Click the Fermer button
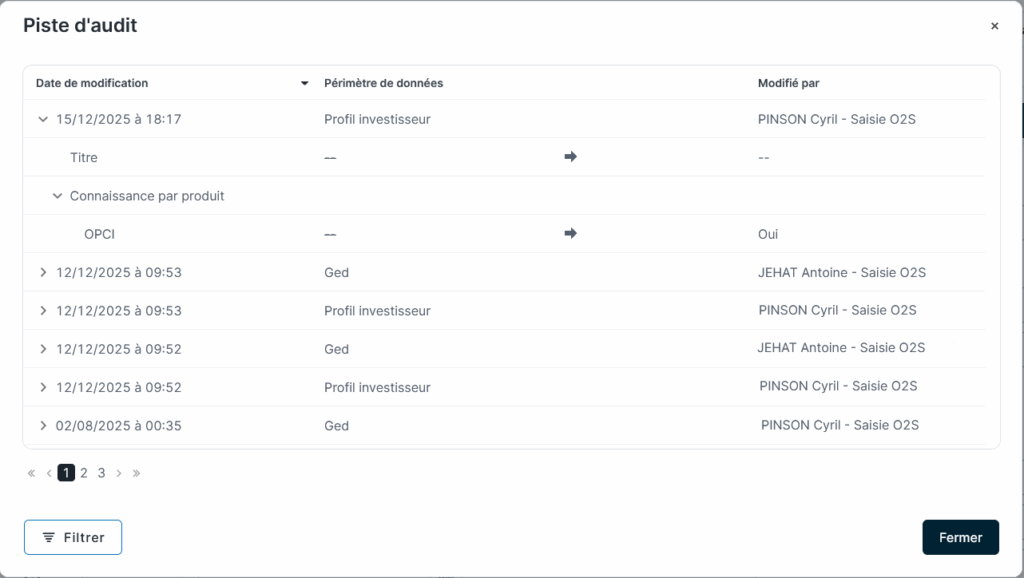This screenshot has width=1024, height=578. [x=960, y=537]
